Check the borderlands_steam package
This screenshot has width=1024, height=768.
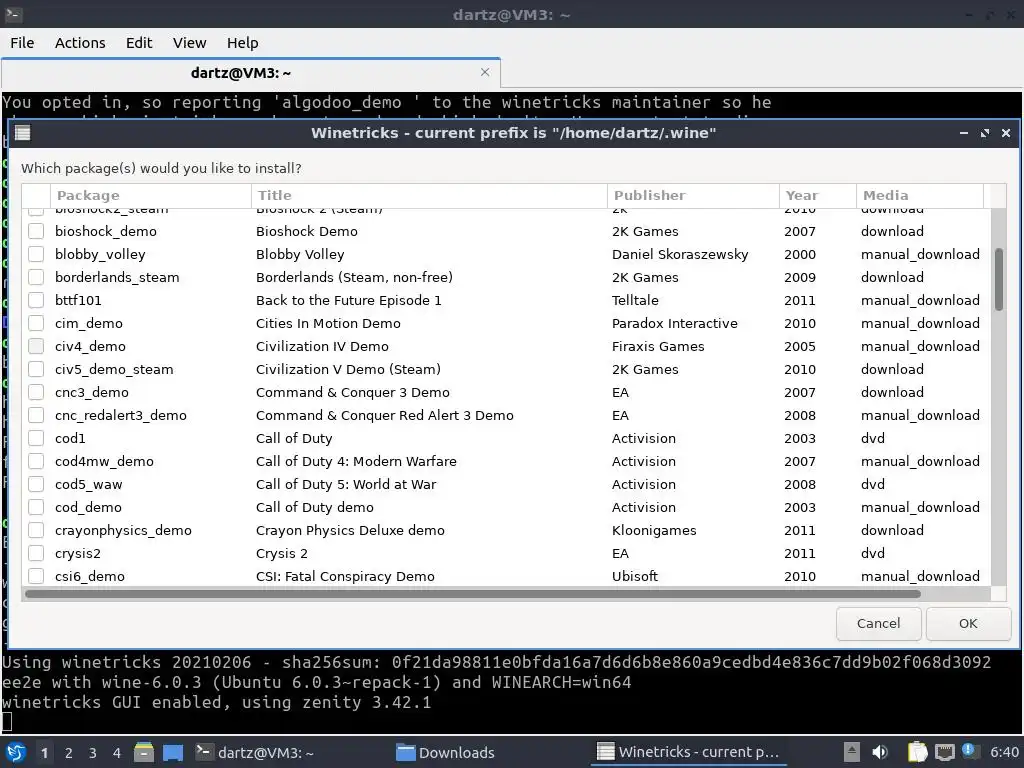pos(36,277)
